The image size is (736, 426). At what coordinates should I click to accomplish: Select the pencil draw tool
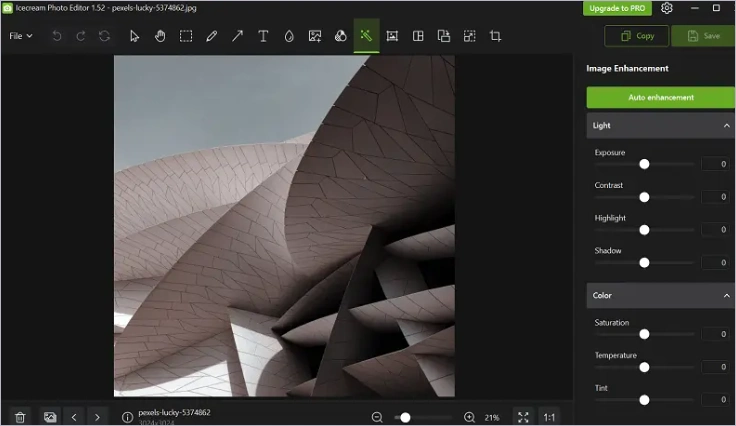211,36
